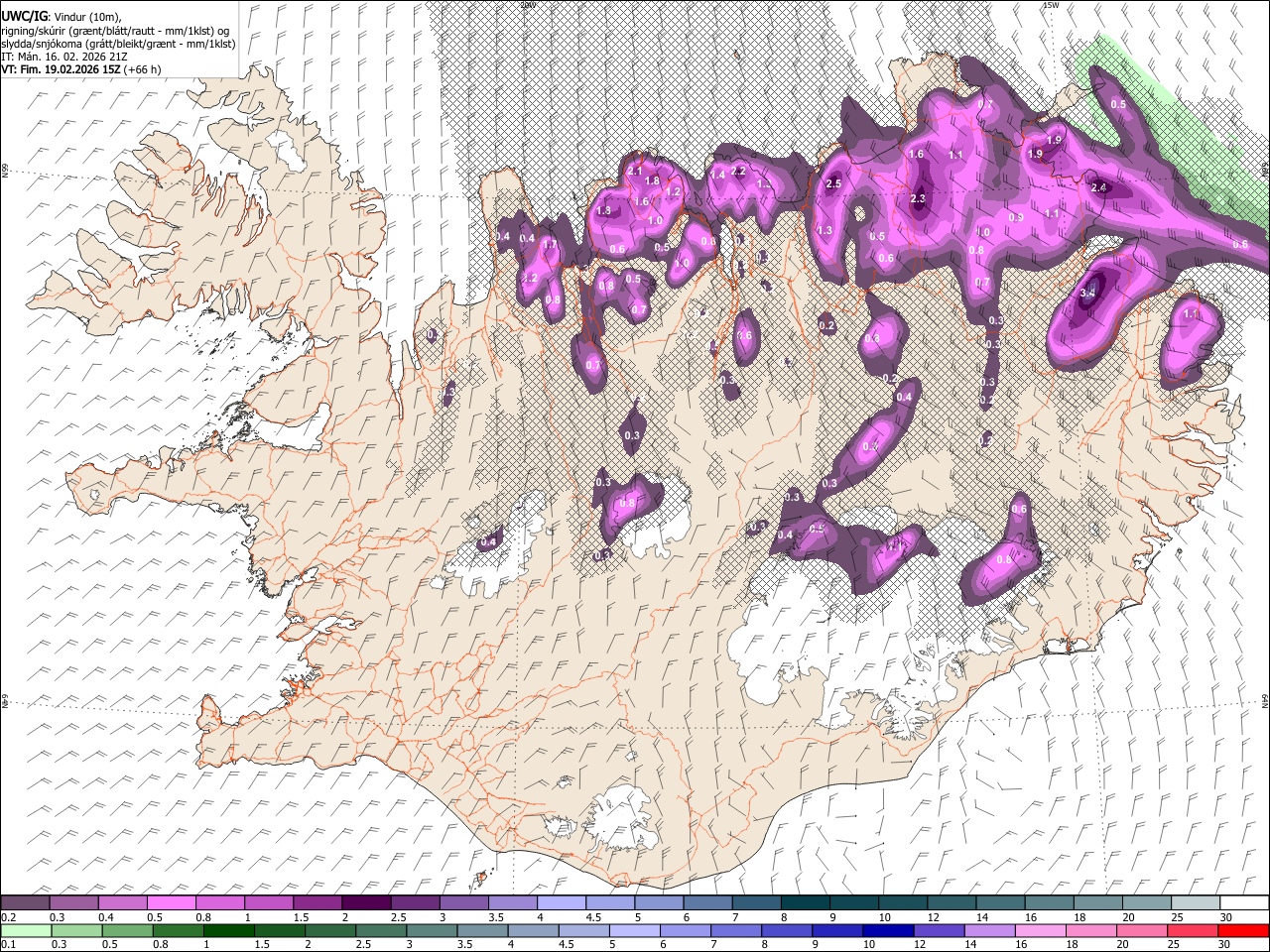Pick the pale green swatch between 0.1 and 0.3 lower legend
1270x952 pixels.
(x=25, y=930)
